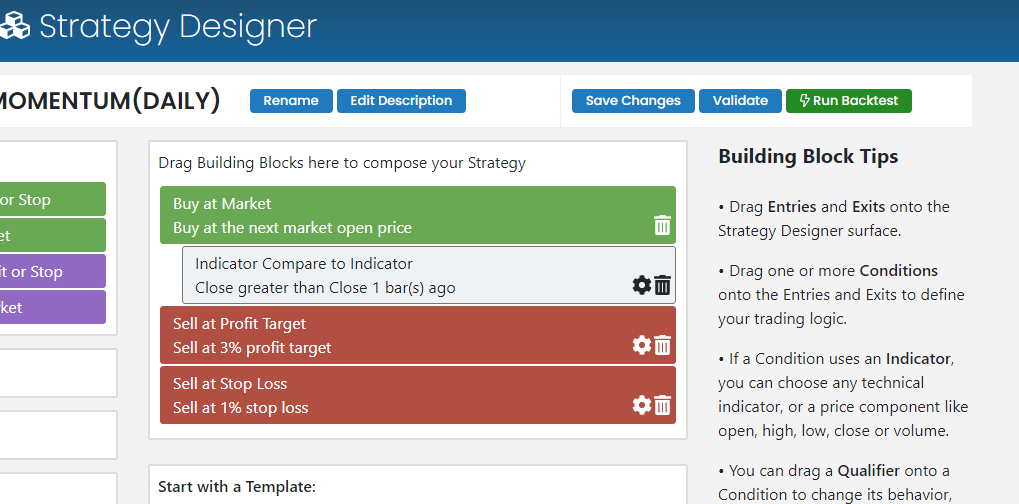Image resolution: width=1019 pixels, height=504 pixels.
Task: Validate the strategy
Action: 740,101
